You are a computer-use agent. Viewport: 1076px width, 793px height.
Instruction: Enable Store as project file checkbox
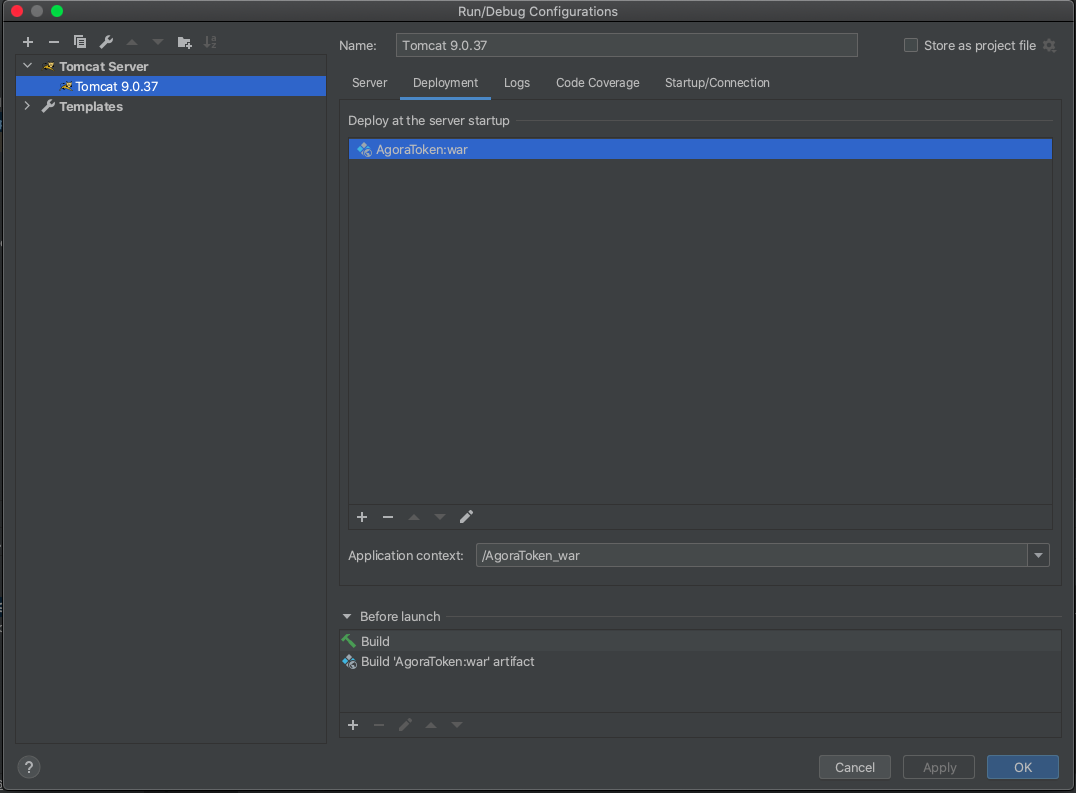point(911,45)
